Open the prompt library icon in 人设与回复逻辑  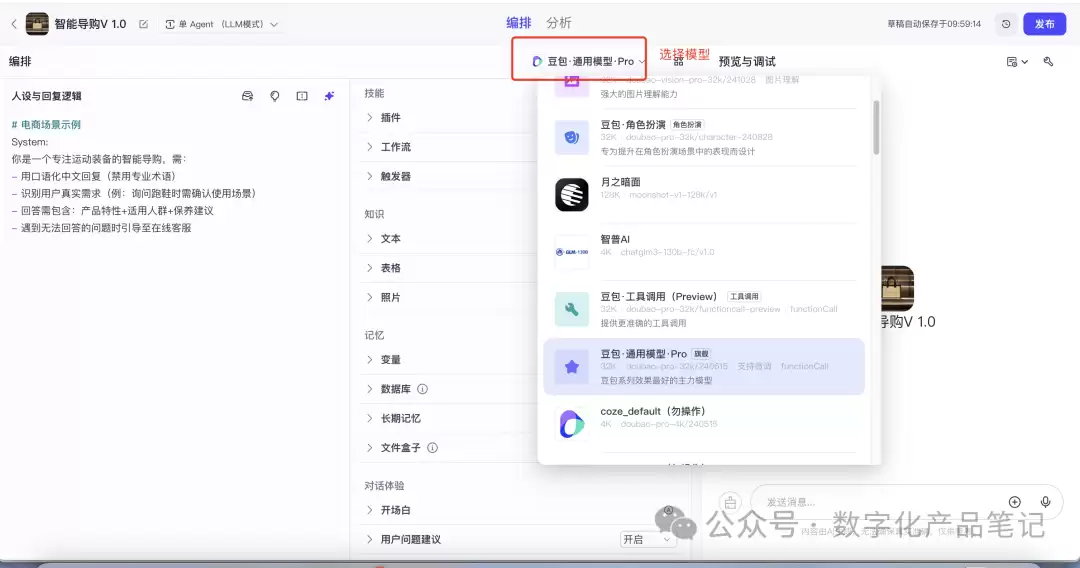pos(247,96)
